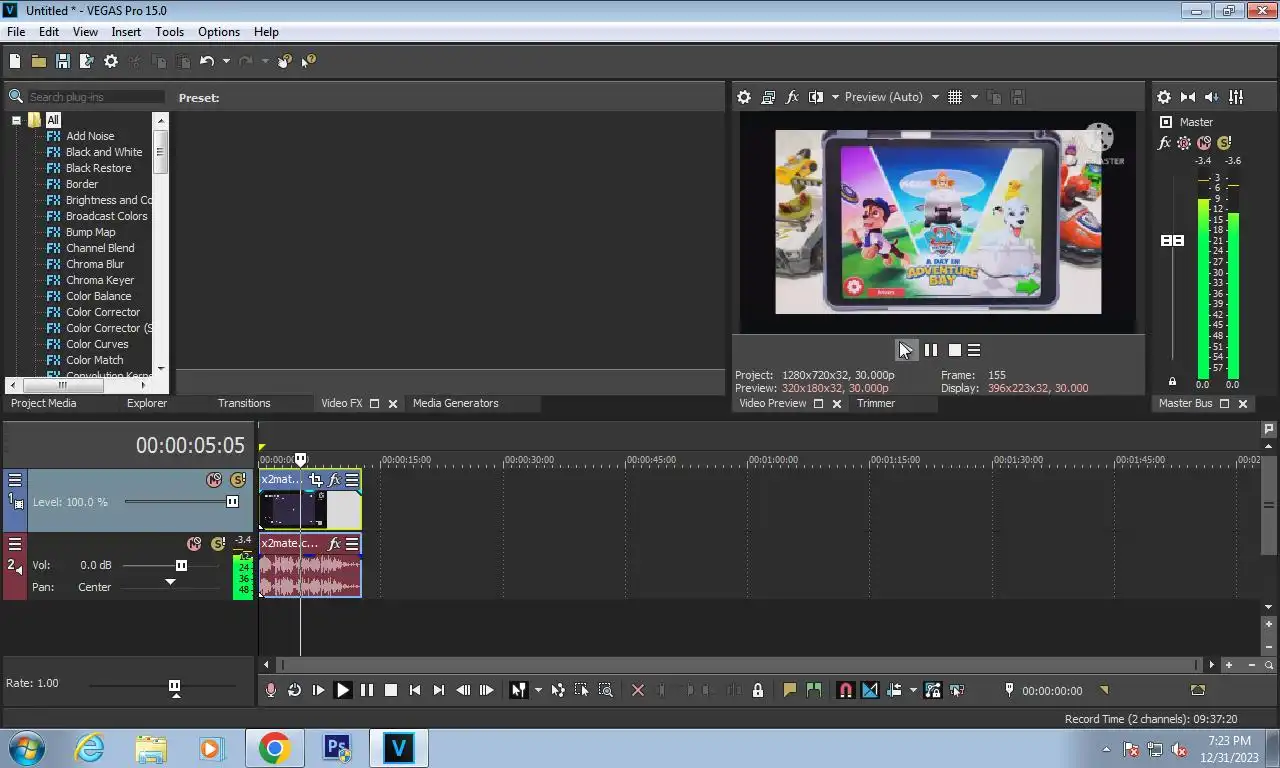
Task: Open Event Pan/Crop on video clip
Action: (x=316, y=480)
